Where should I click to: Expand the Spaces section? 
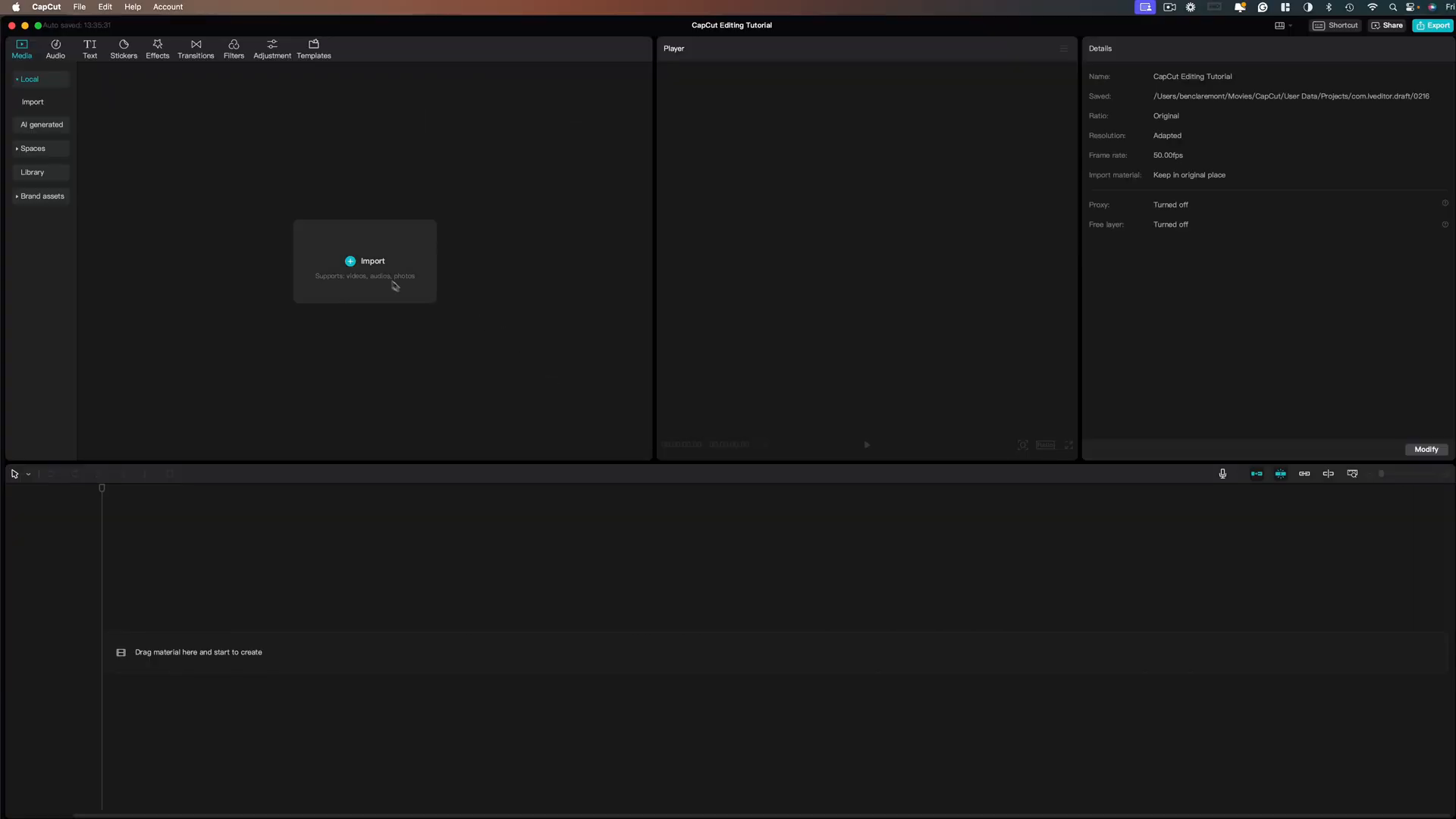point(41,149)
